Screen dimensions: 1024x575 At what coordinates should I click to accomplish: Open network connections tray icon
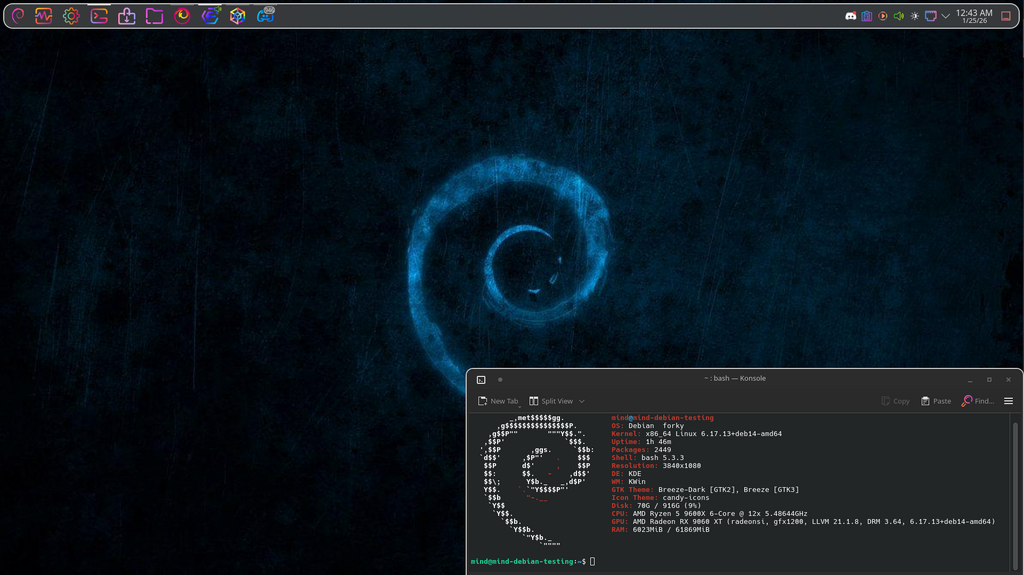931,16
